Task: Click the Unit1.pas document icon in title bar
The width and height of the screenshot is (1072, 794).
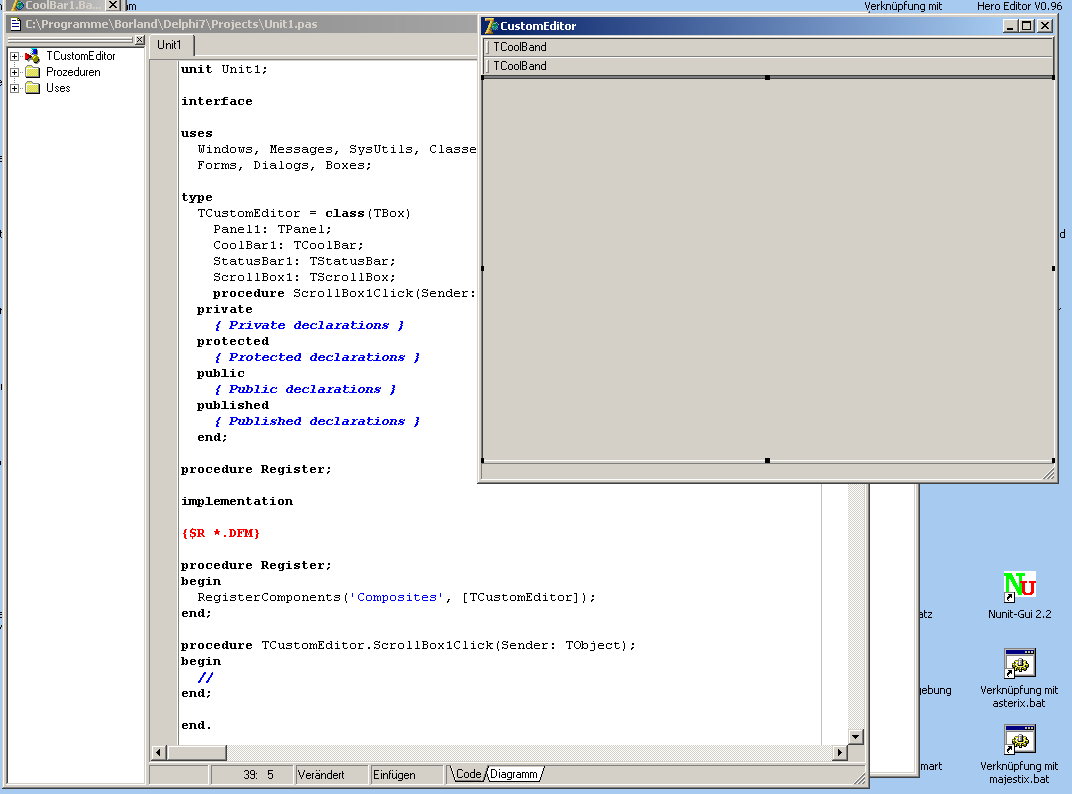Action: click(x=16, y=24)
